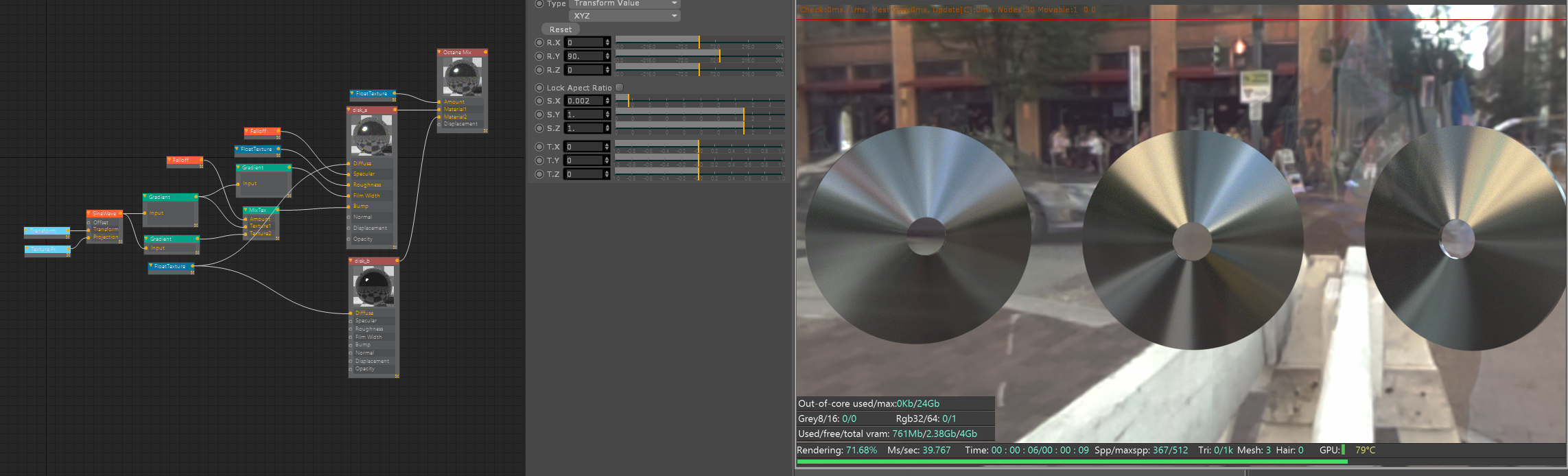The image size is (1568, 476).
Task: Click the Material1 input port on Octane Mix
Action: 439,109
